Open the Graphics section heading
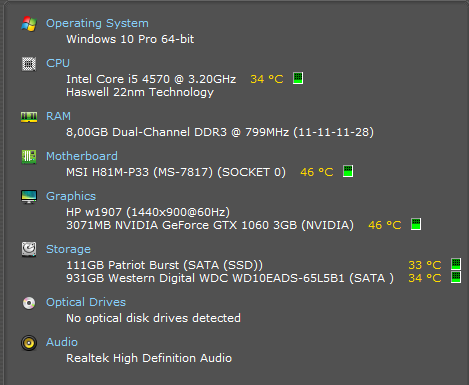 click(71, 196)
